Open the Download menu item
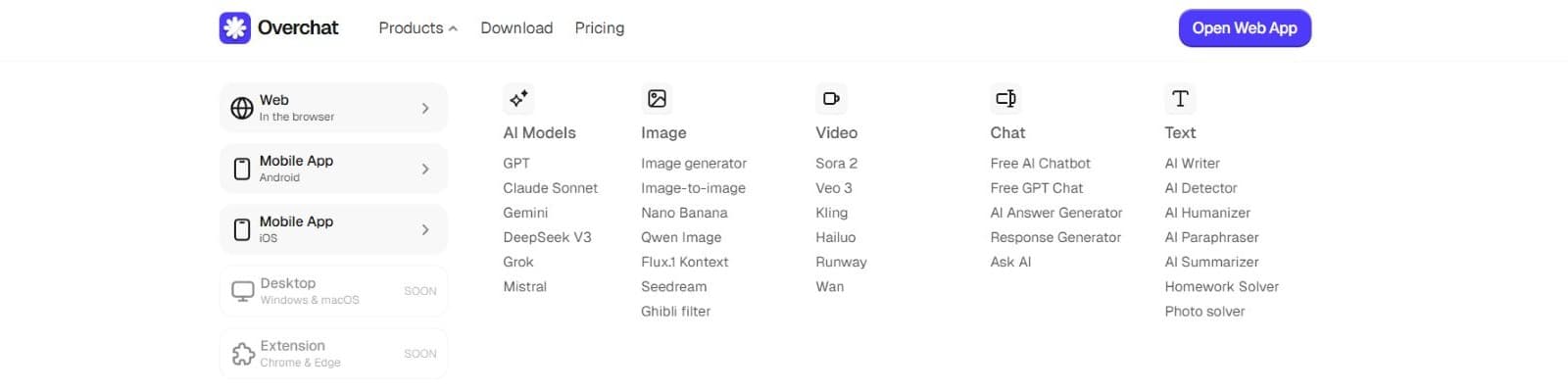Image resolution: width=1568 pixels, height=392 pixels. [x=516, y=28]
